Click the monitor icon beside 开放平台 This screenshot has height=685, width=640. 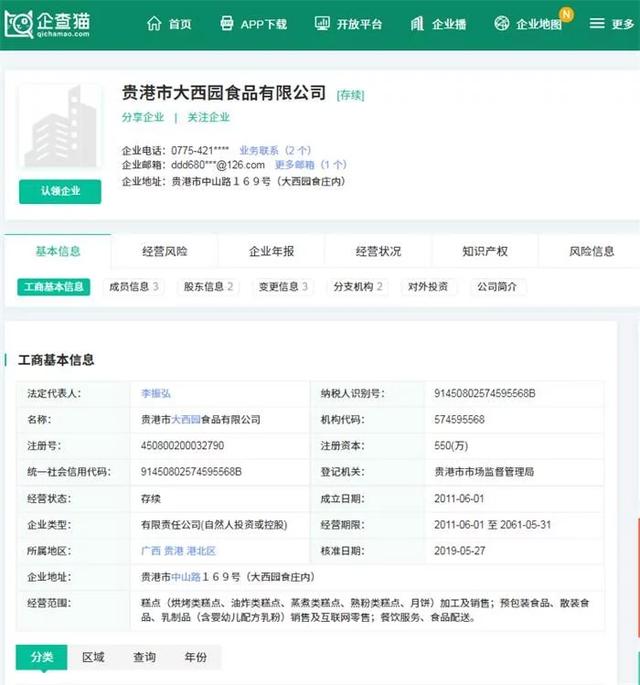pyautogui.click(x=322, y=23)
